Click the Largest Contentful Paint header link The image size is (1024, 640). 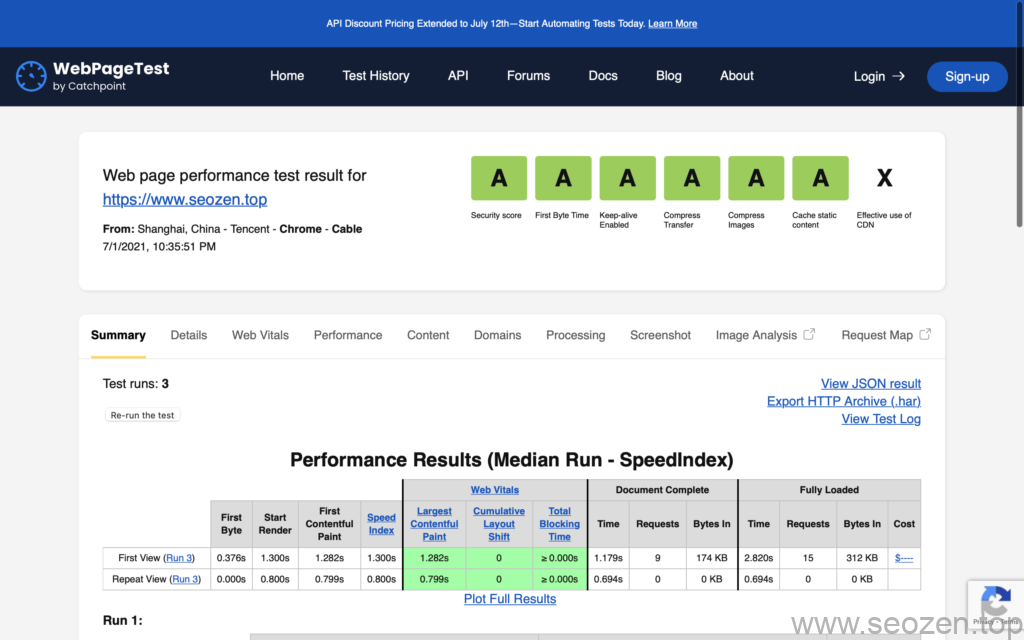(434, 524)
